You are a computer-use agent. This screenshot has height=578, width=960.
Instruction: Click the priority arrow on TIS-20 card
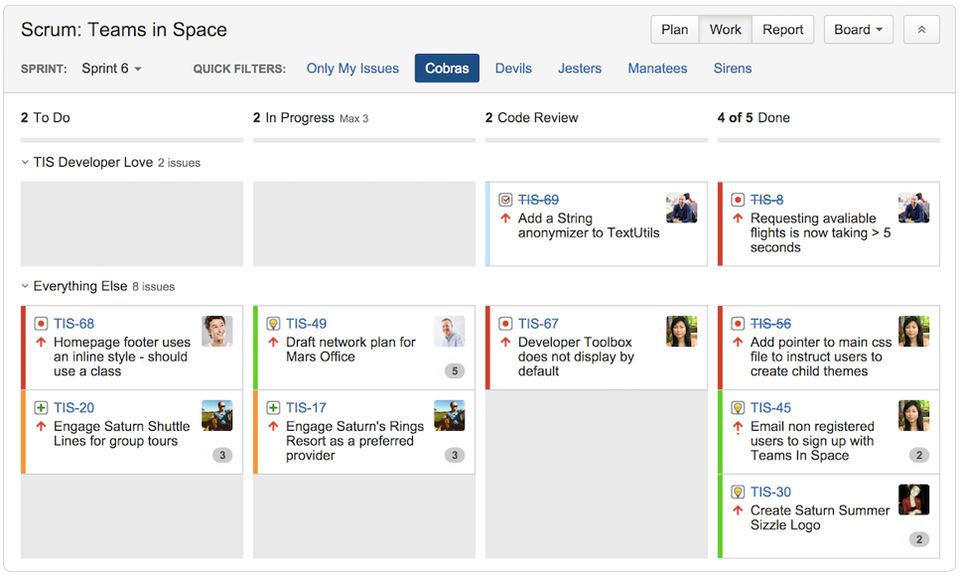pos(41,426)
